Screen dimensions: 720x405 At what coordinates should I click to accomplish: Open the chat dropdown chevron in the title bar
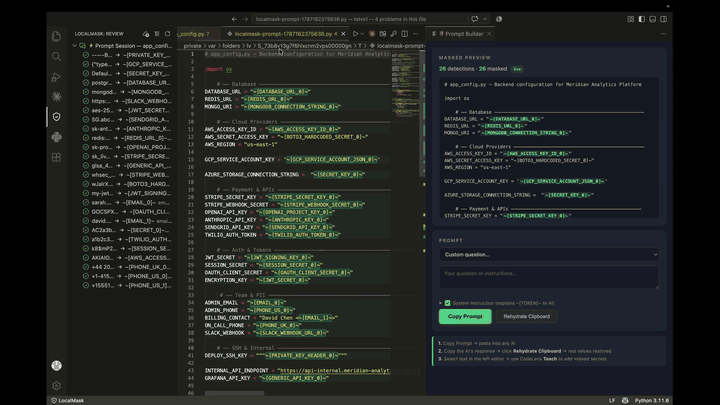pyautogui.click(x=484, y=19)
